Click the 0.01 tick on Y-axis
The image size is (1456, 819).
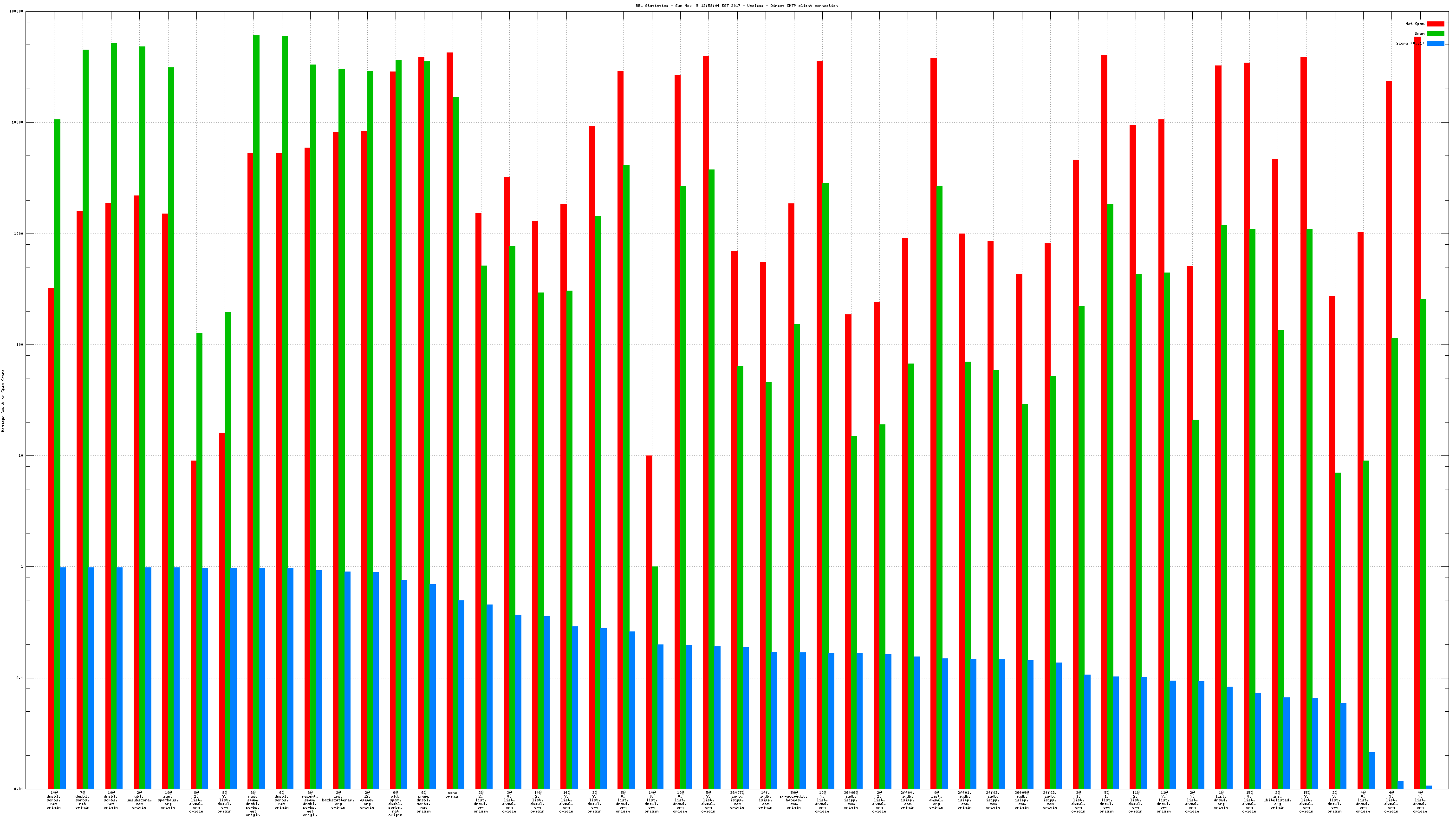pos(18,789)
